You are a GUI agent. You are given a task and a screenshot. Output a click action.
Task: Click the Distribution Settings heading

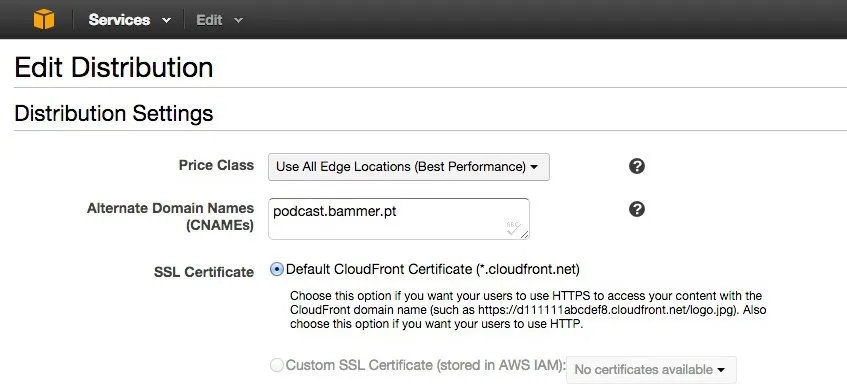[x=113, y=113]
